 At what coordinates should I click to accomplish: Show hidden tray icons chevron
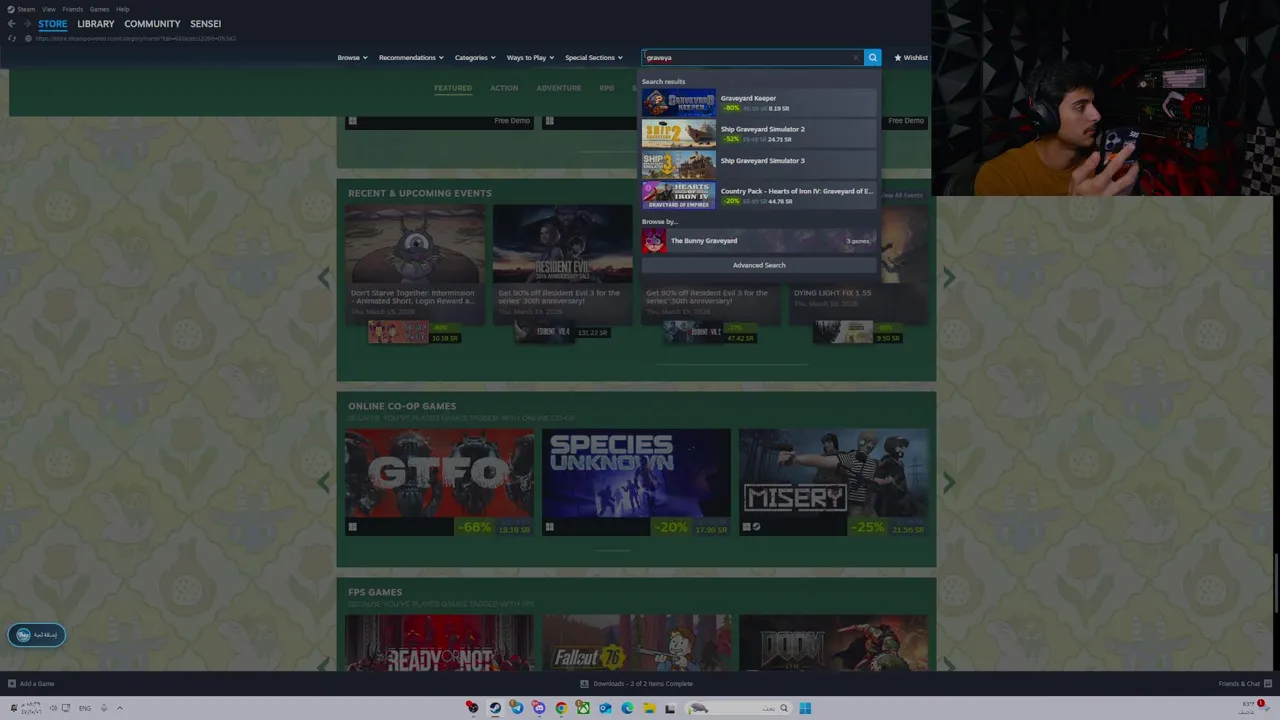pos(119,708)
